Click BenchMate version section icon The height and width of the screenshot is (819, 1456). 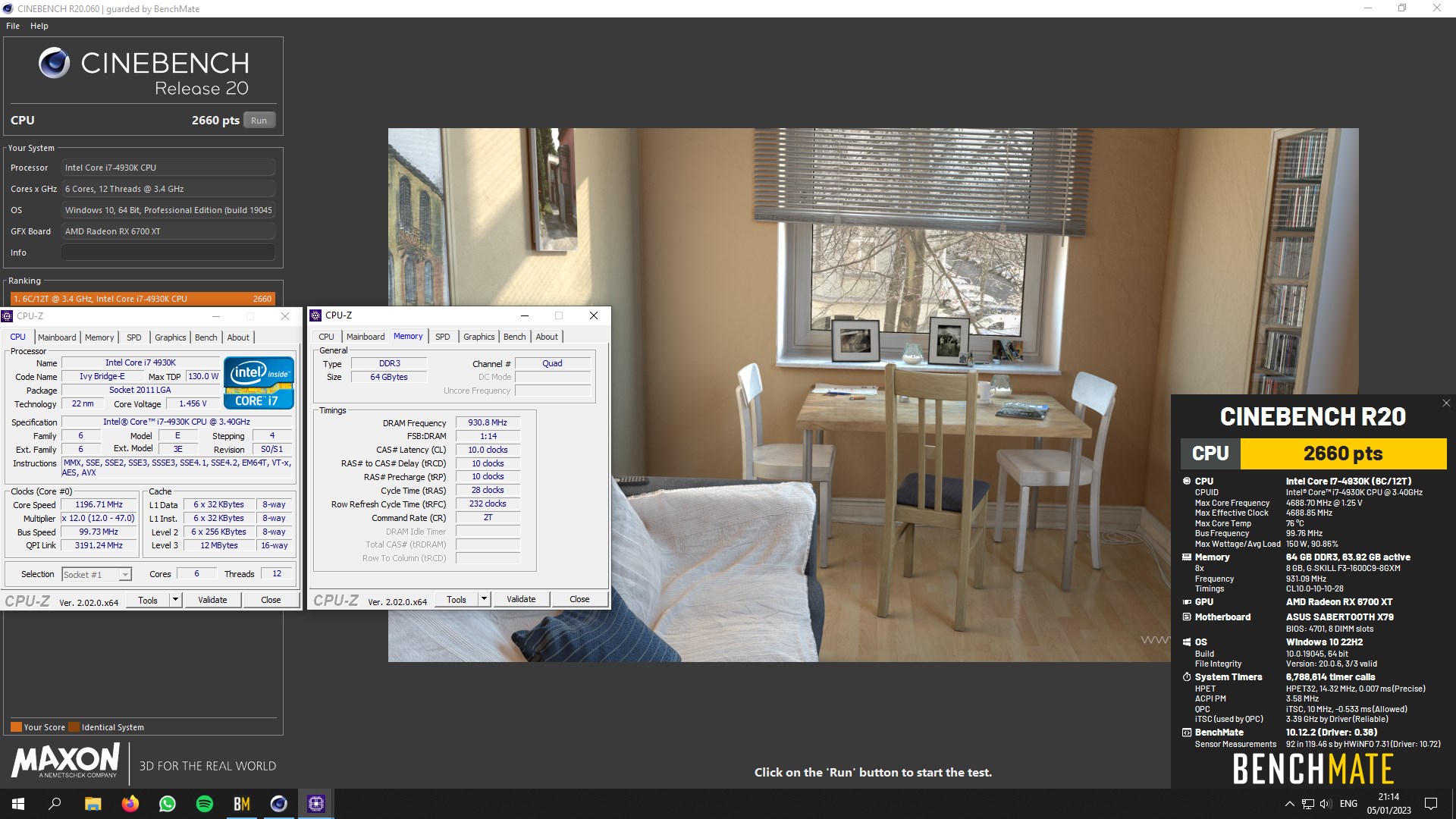click(1187, 733)
